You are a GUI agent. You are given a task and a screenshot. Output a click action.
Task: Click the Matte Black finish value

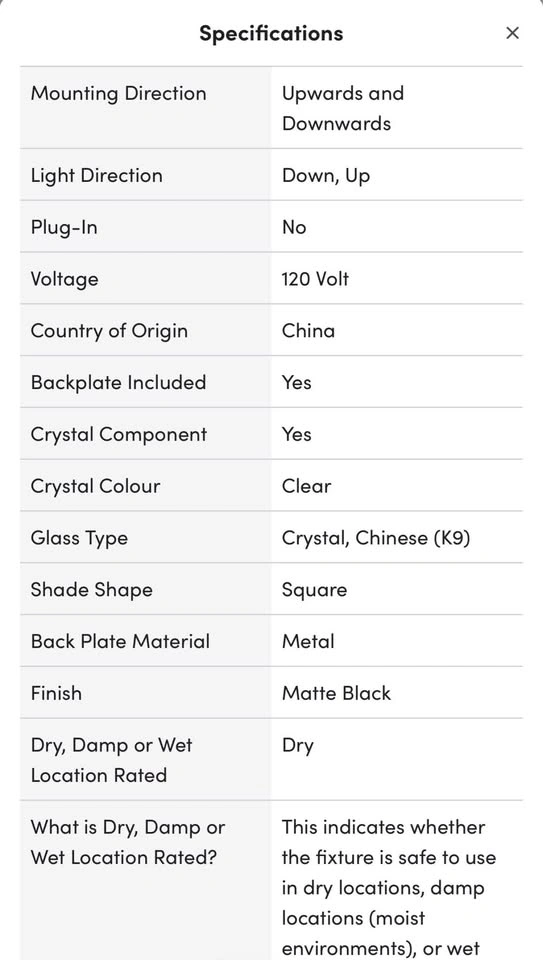(x=336, y=693)
